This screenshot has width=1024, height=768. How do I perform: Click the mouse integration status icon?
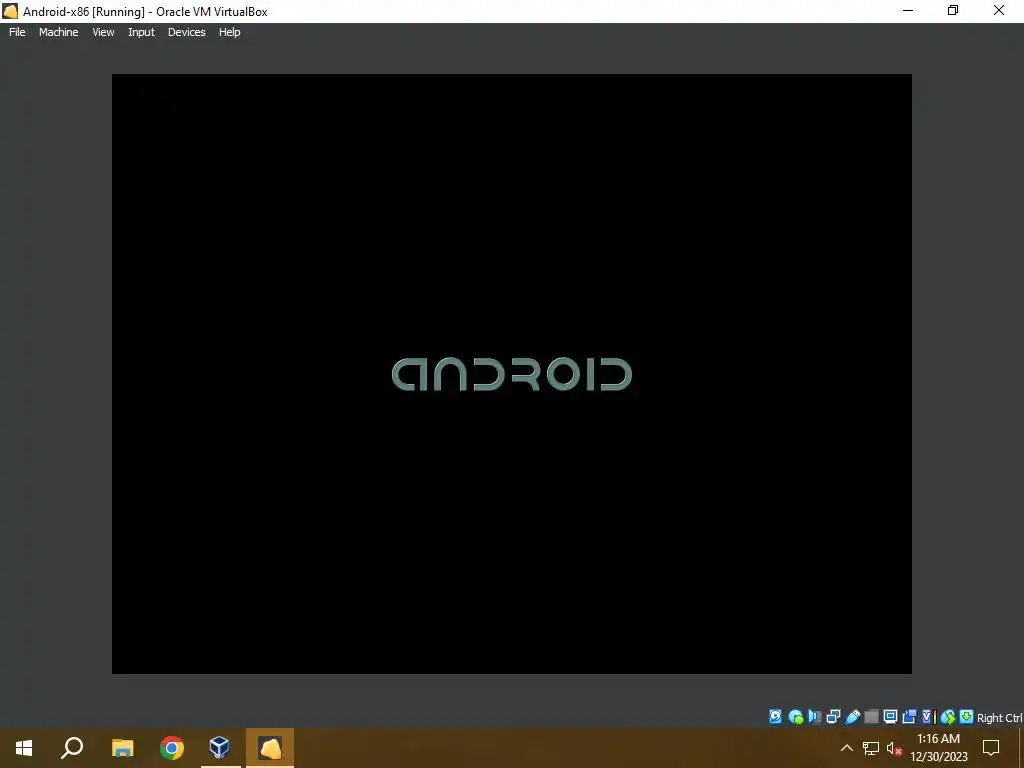tap(948, 717)
